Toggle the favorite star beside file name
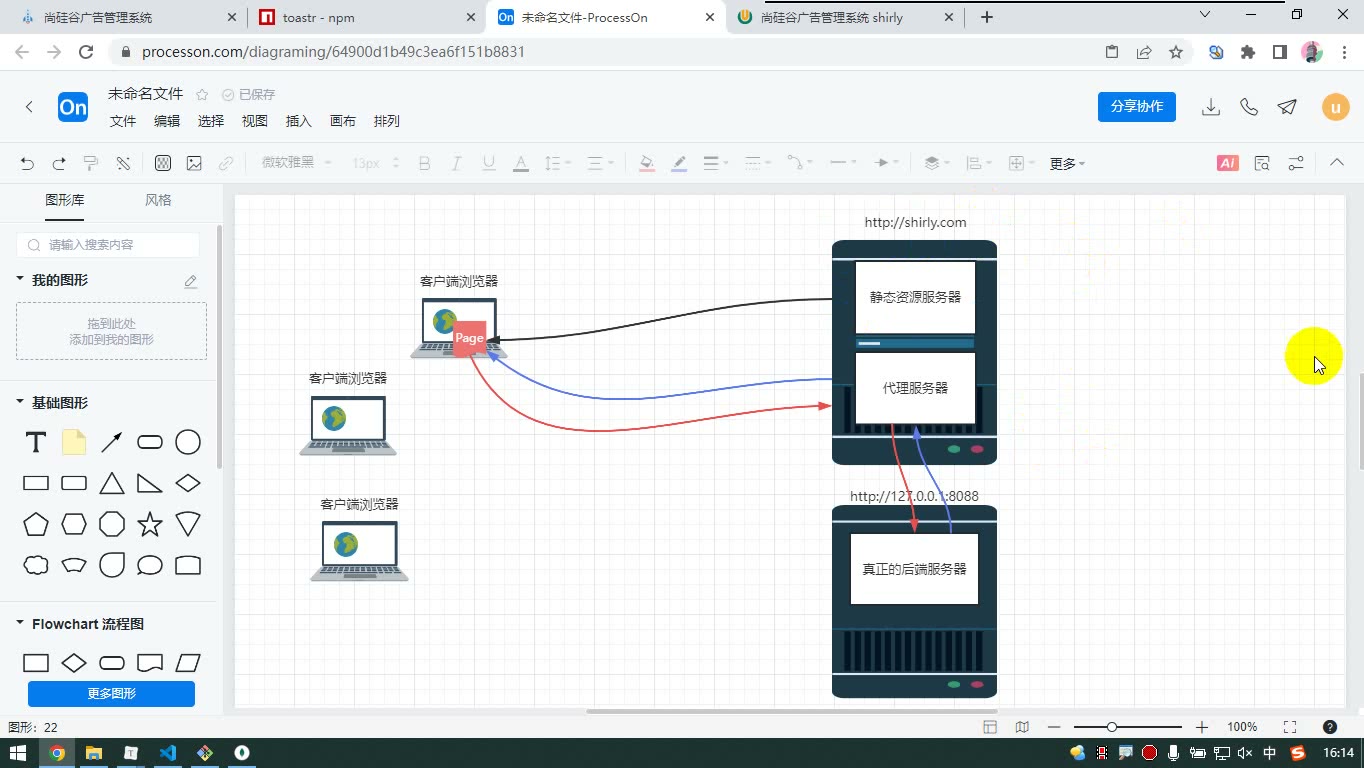The height and width of the screenshot is (768, 1364). coord(202,94)
